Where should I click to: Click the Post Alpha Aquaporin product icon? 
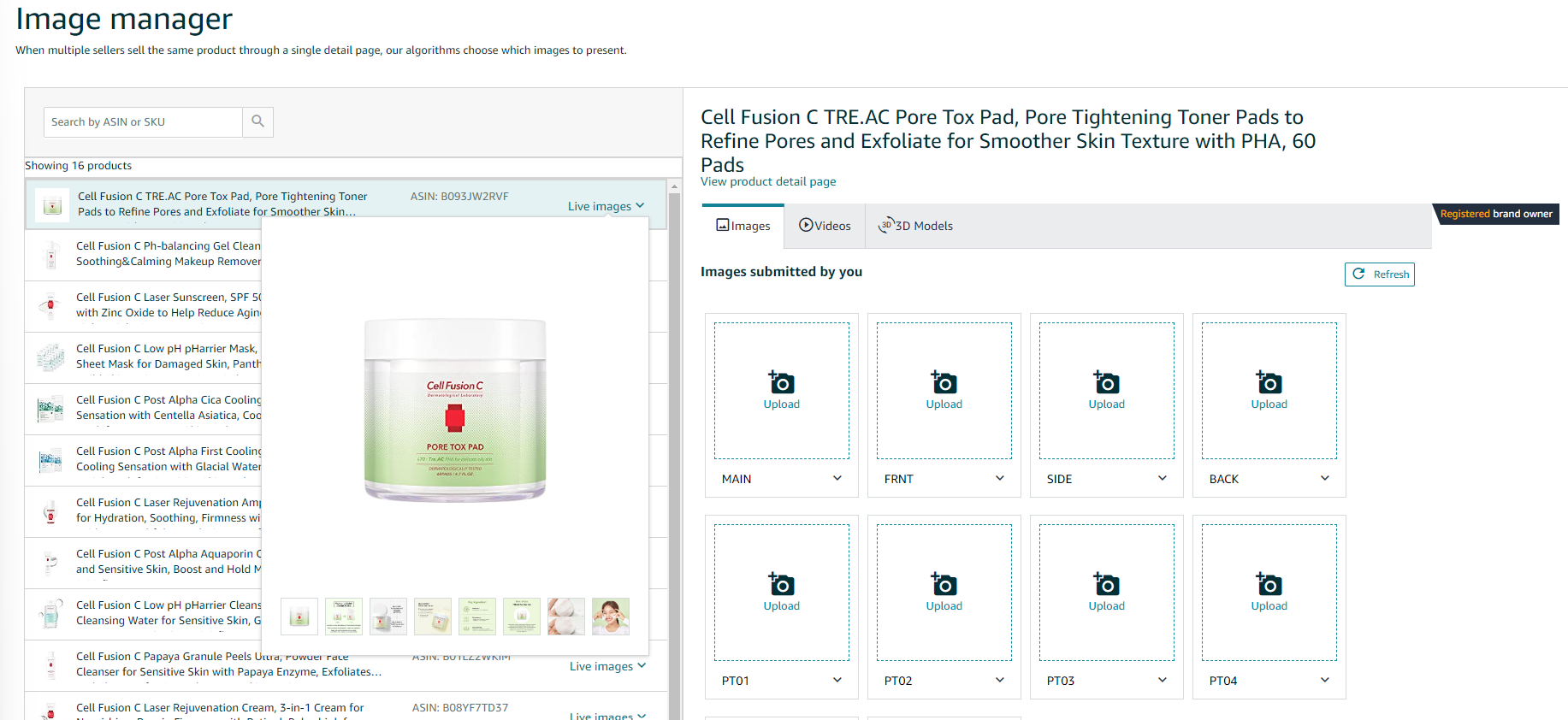[50, 563]
